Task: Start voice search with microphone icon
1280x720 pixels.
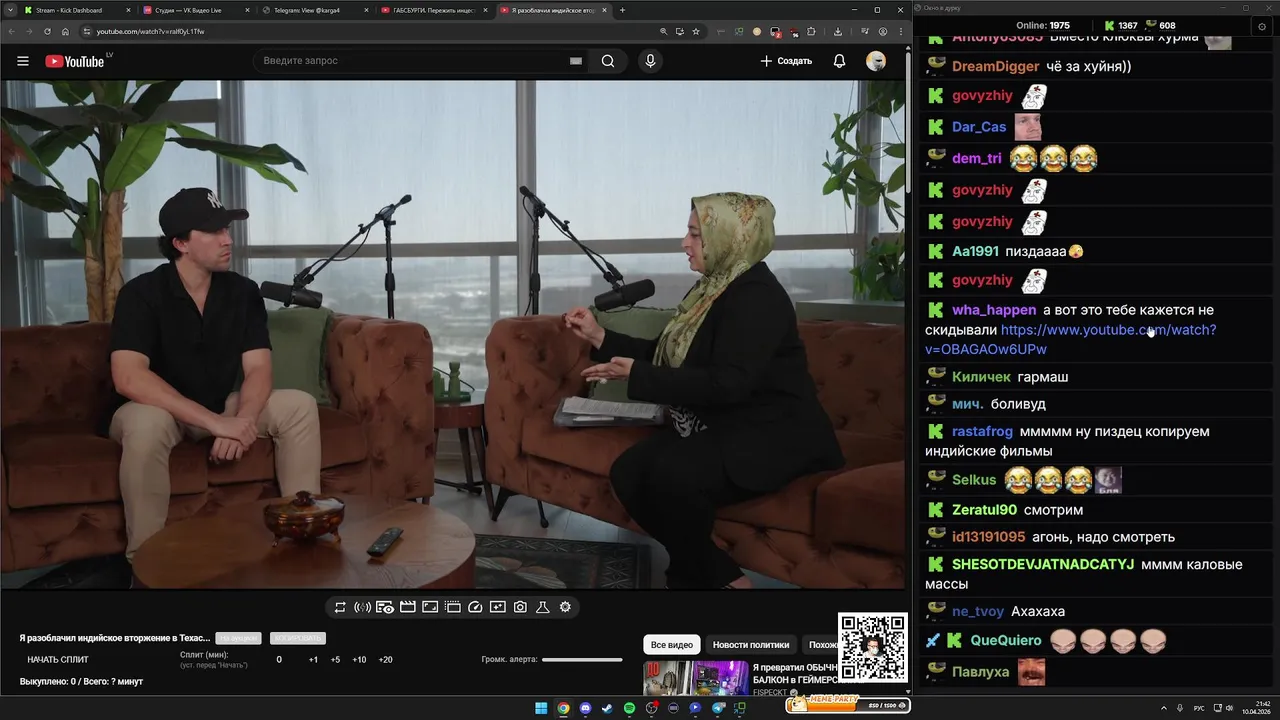Action: 650,61
